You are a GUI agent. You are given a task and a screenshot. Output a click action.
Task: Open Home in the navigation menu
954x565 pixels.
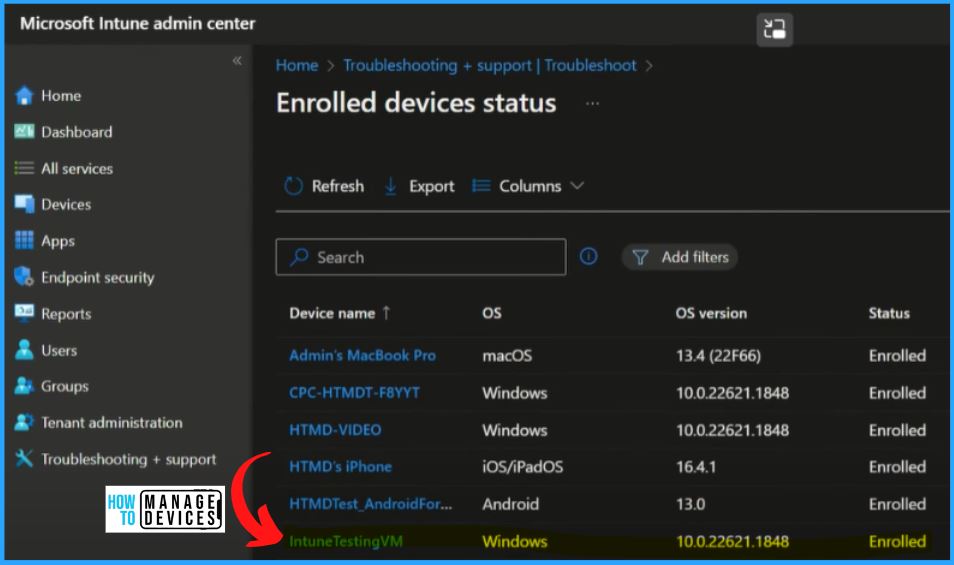pos(61,95)
